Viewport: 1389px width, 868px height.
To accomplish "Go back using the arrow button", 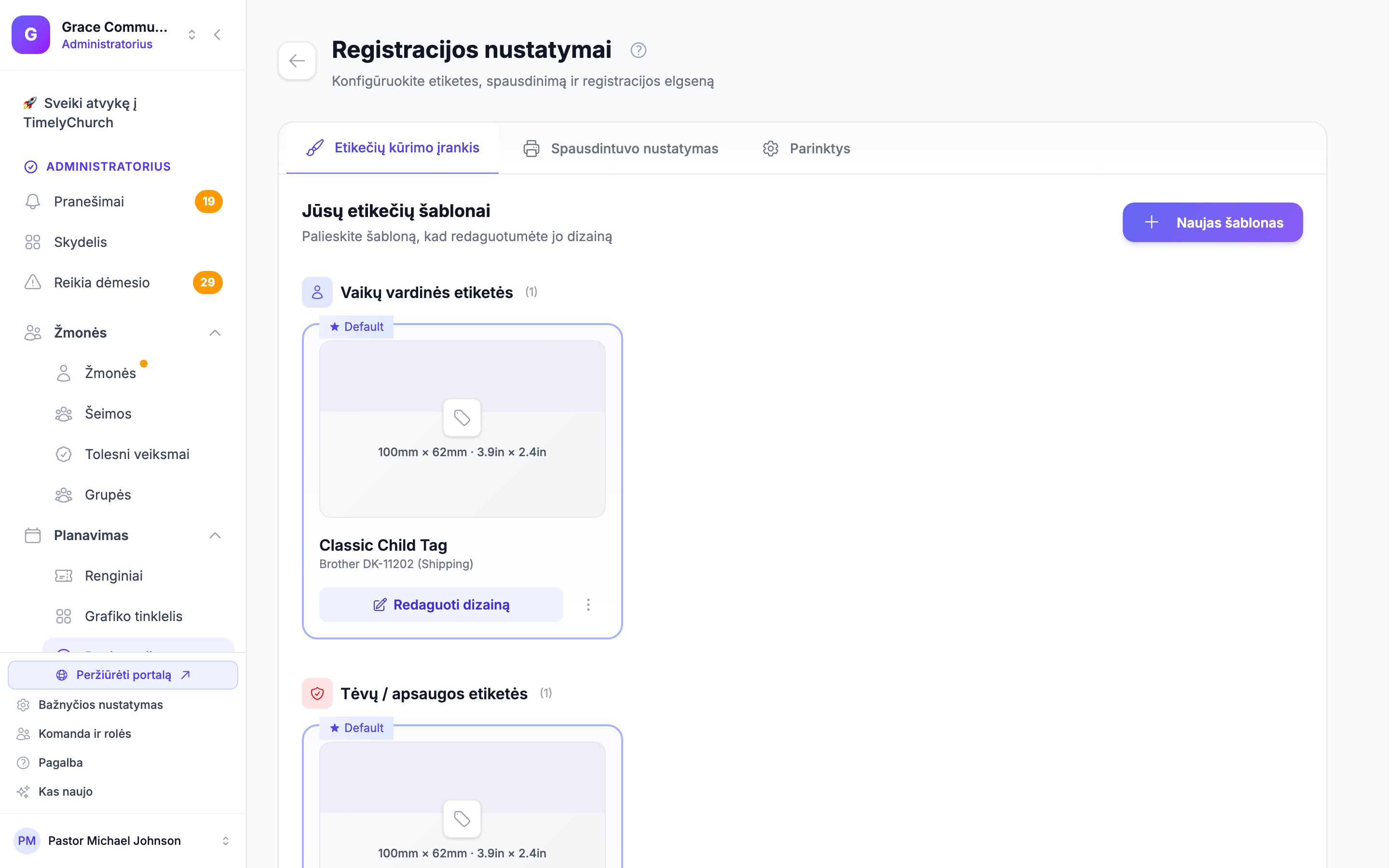I will [297, 60].
